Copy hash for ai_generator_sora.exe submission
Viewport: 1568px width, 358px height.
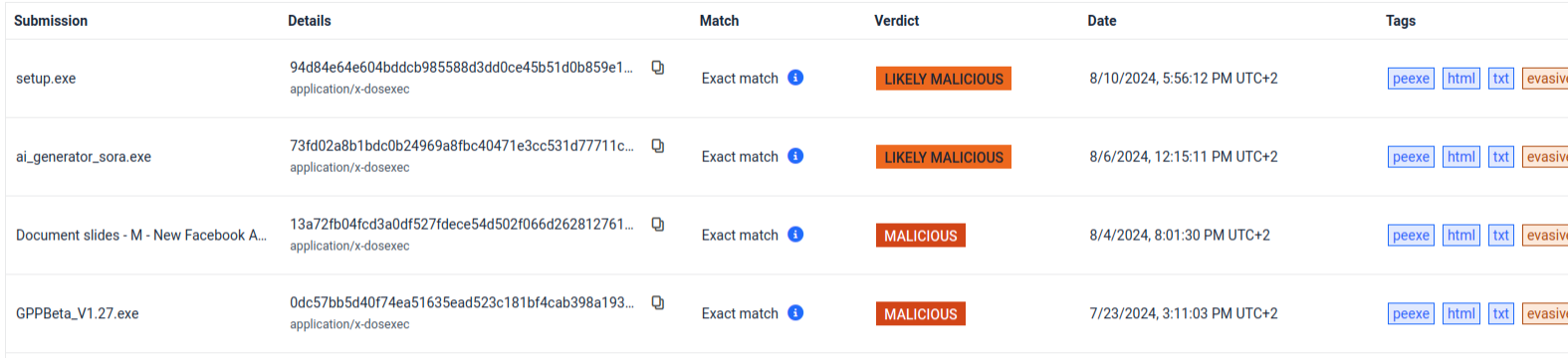click(658, 146)
